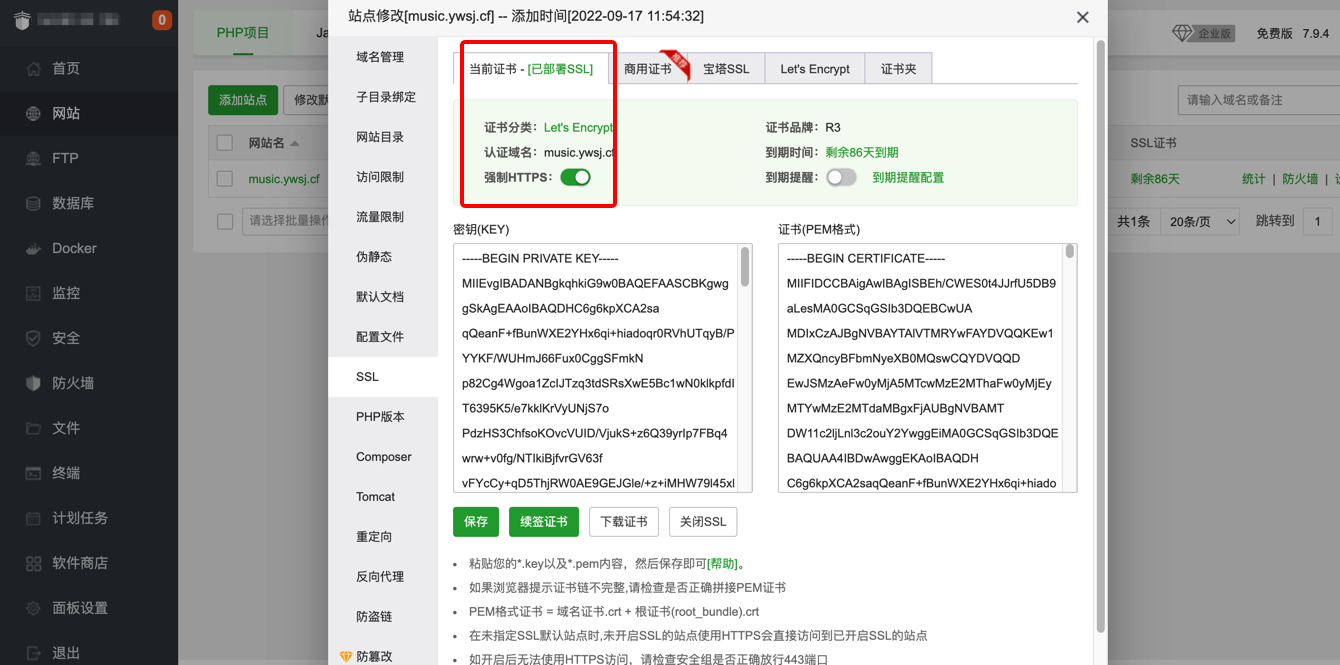Select the SSL item in the dialog menu
The image size is (1340, 665).
[383, 377]
